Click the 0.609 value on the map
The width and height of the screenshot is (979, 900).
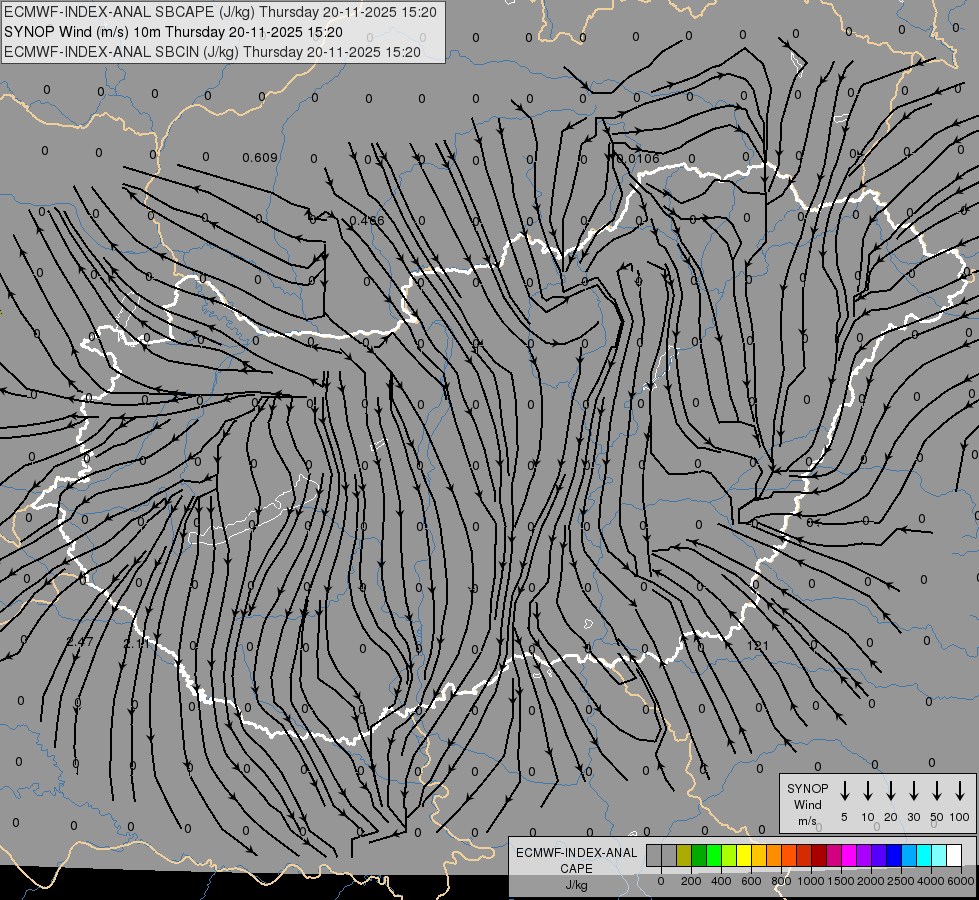pos(260,157)
